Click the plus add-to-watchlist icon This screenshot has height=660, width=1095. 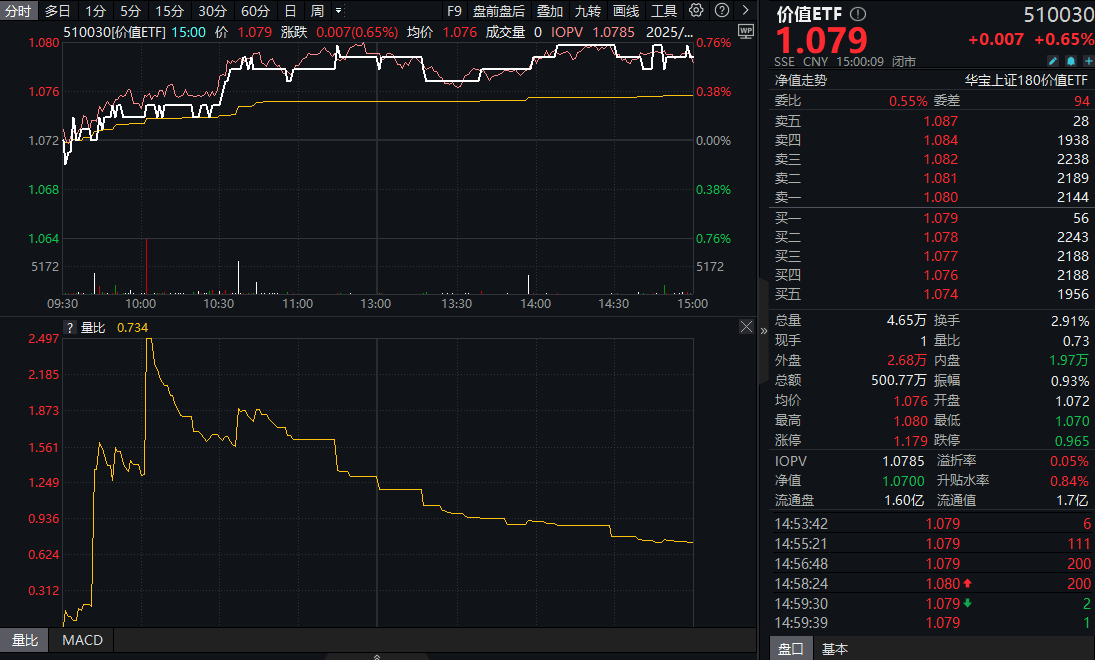click(1088, 61)
